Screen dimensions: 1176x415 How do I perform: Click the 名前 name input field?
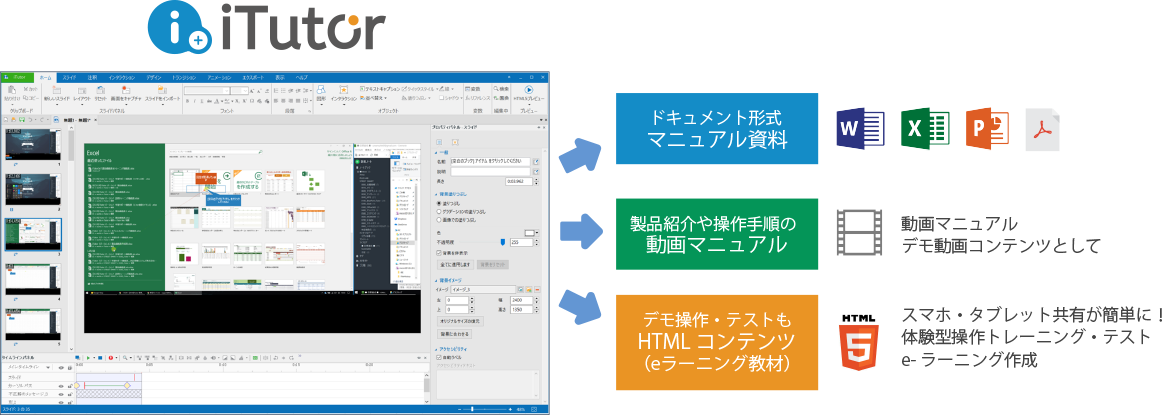490,161
